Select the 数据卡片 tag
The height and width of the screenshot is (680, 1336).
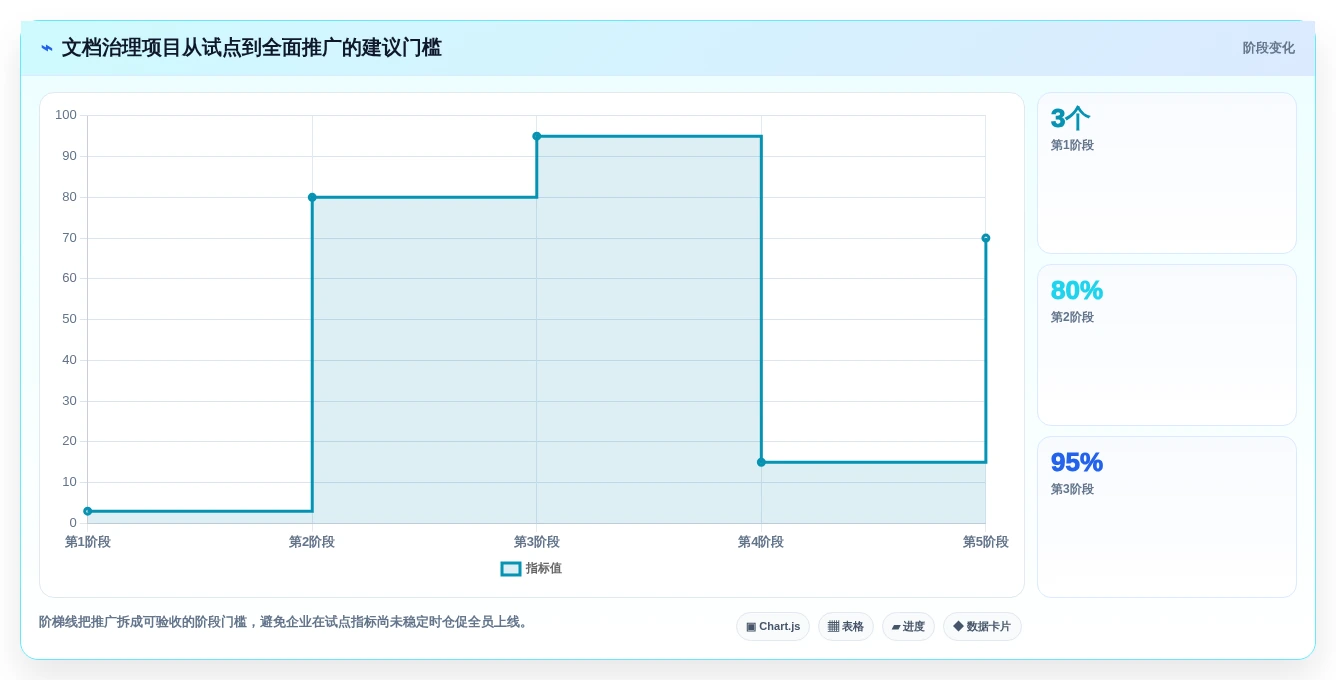(x=982, y=627)
